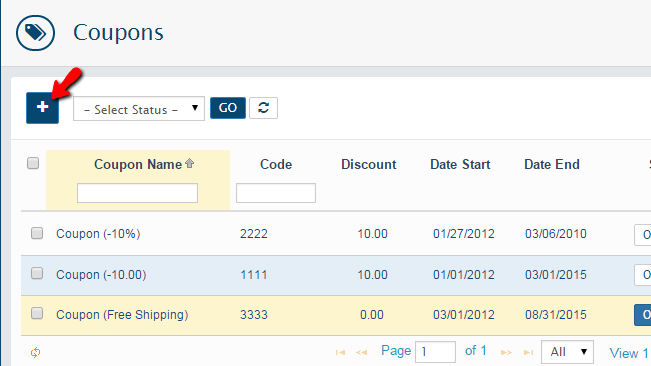Click the Coupon (-10.00) name
The image size is (651, 366).
coord(101,275)
